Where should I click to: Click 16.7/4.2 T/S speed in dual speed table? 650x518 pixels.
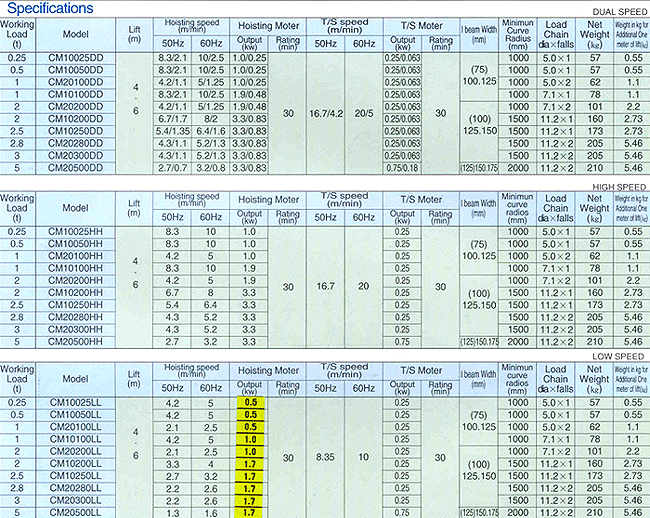tap(326, 113)
